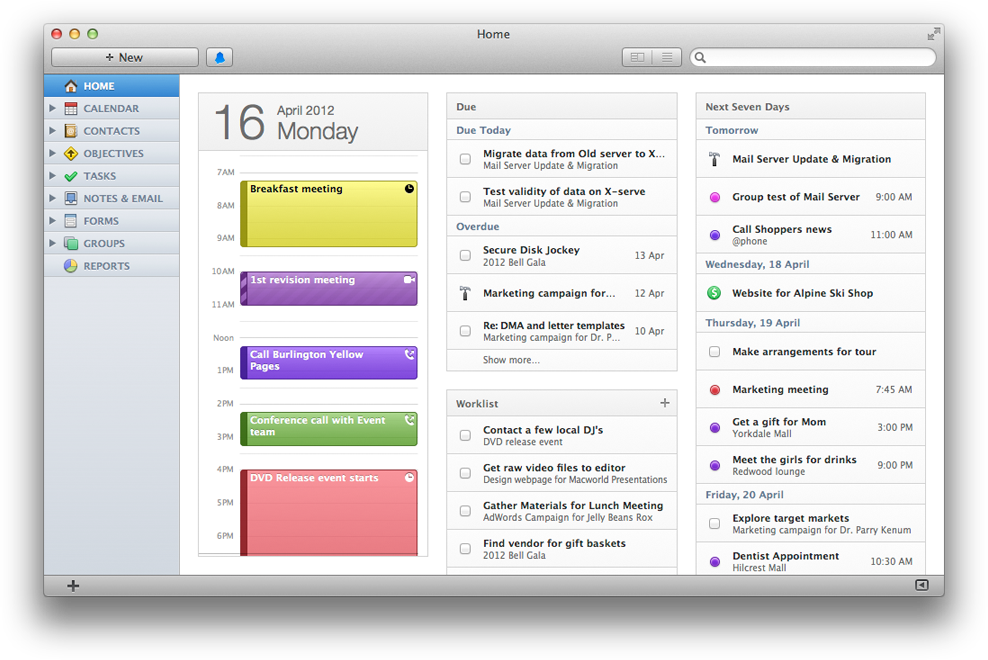This screenshot has width=988, height=660.
Task: Click the Notes & Email icon
Action: pyautogui.click(x=71, y=199)
